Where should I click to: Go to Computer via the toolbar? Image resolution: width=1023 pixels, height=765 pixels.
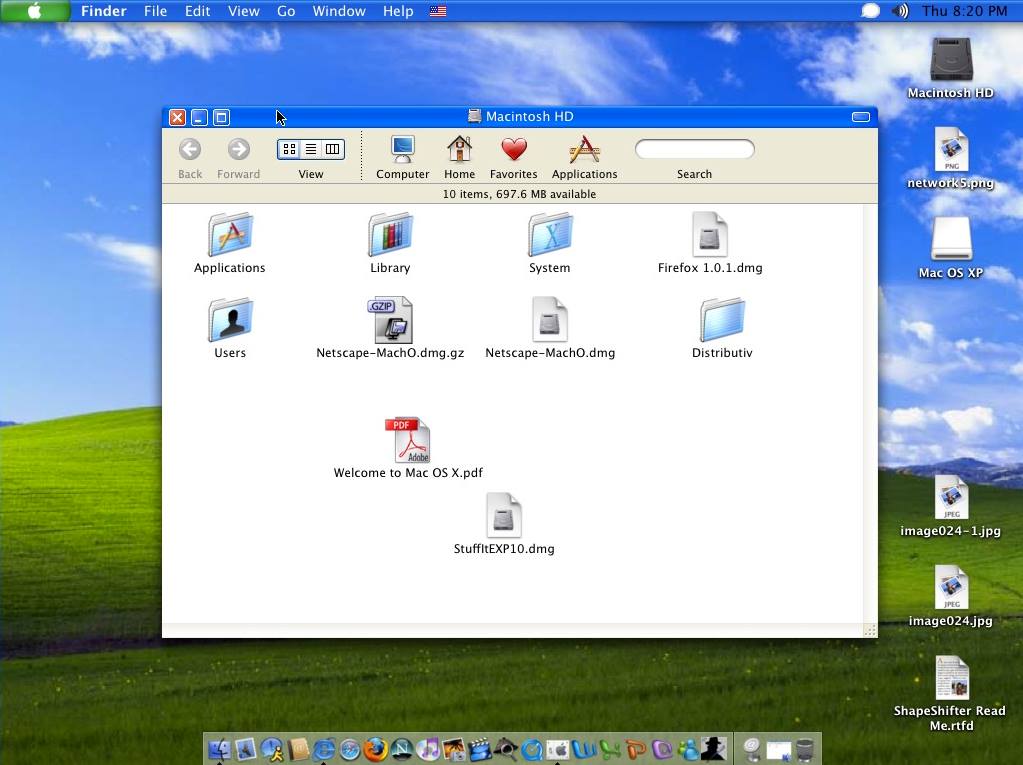point(403,157)
